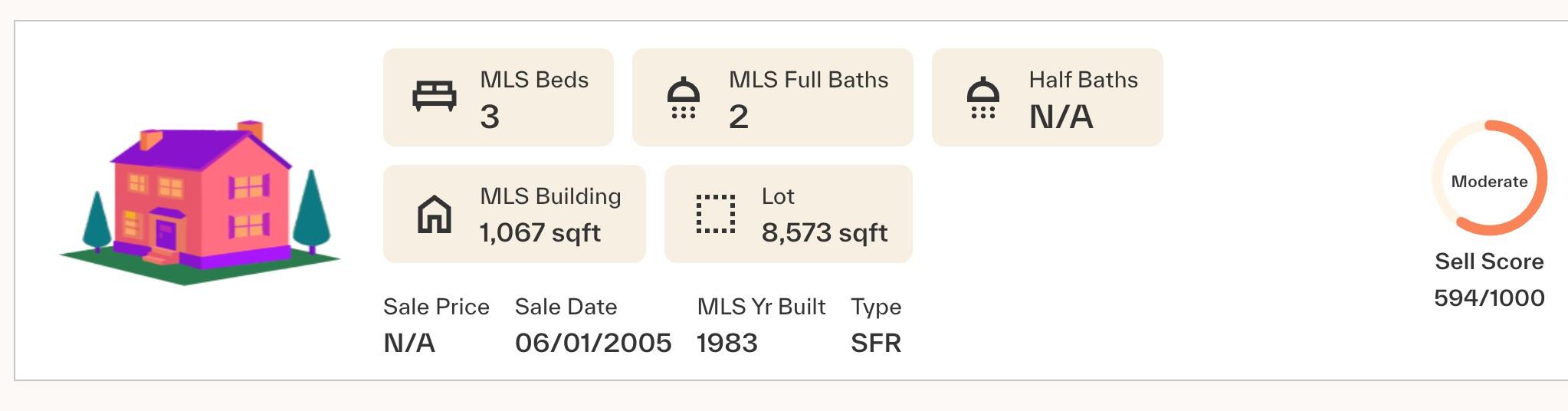The image size is (1568, 411).
Task: Select the MLS Beds label
Action: click(x=534, y=80)
